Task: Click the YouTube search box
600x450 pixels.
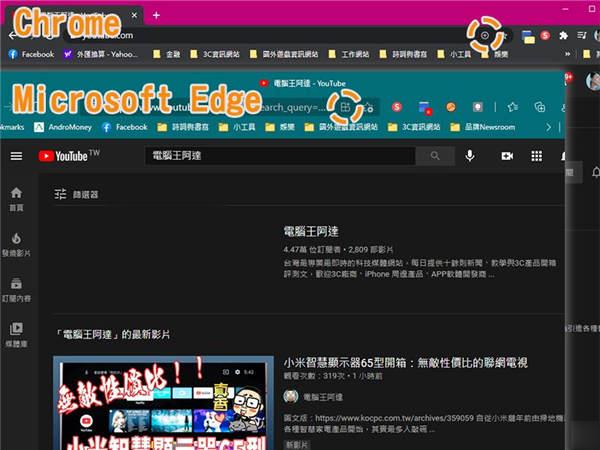Action: click(x=280, y=156)
